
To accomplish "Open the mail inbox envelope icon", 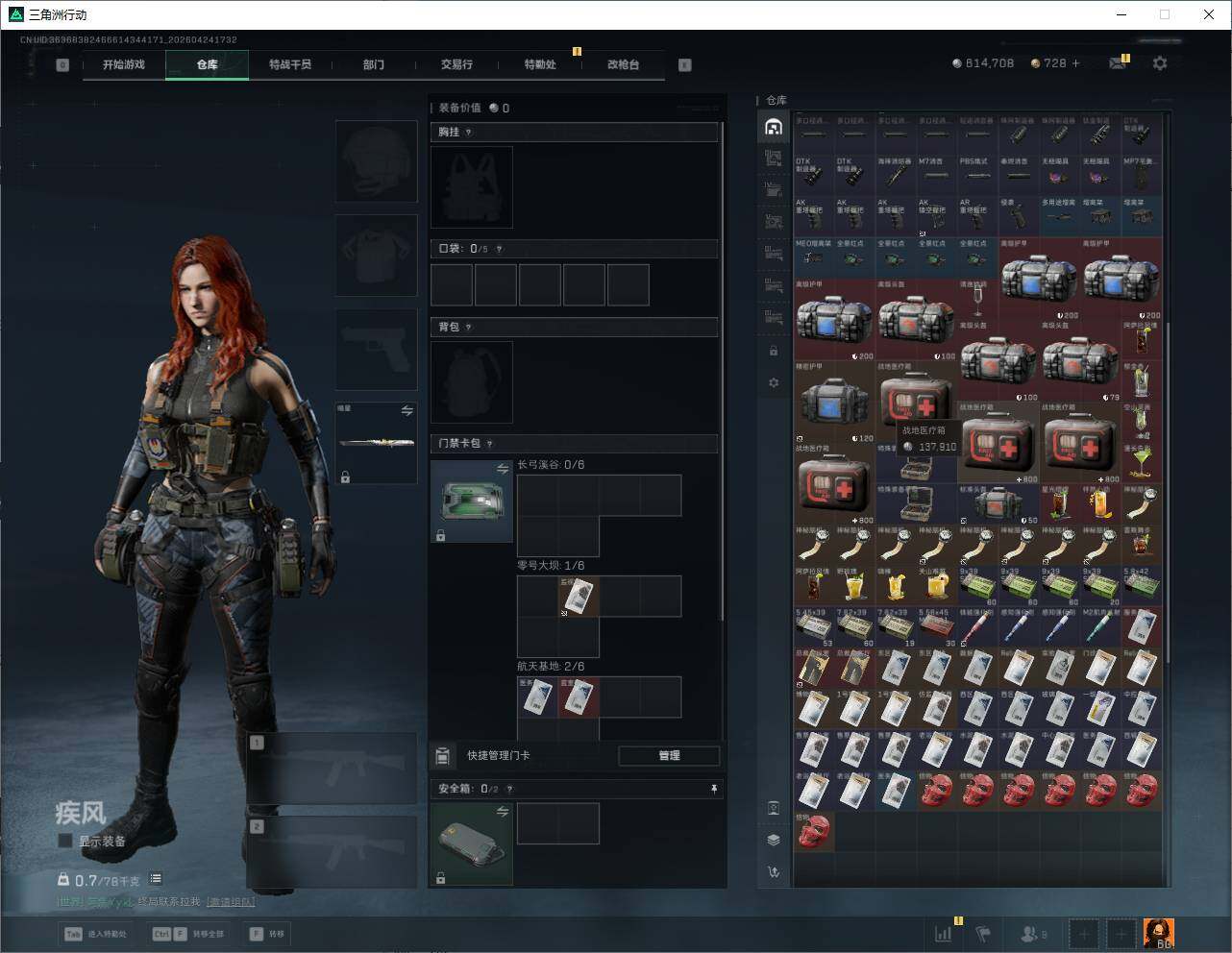I will pos(1117,63).
